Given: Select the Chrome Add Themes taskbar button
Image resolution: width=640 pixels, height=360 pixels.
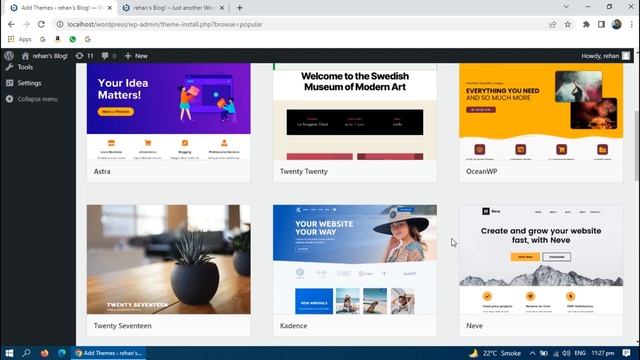Looking at the screenshot, I should [108, 353].
